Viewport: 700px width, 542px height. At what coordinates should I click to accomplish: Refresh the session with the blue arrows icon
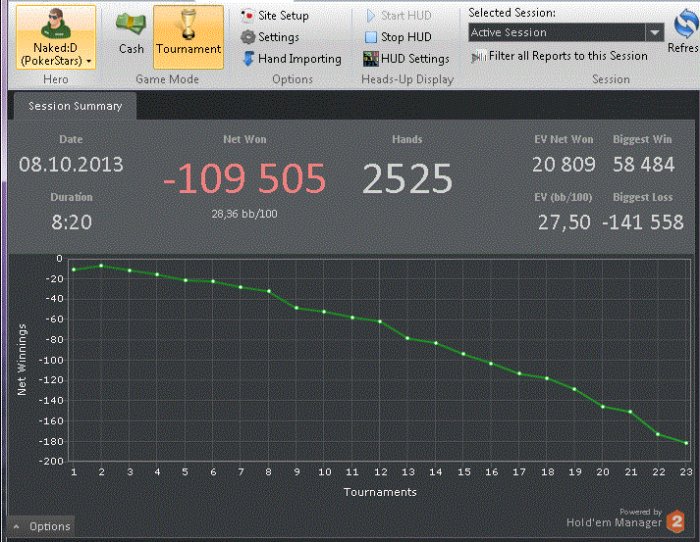tap(685, 25)
